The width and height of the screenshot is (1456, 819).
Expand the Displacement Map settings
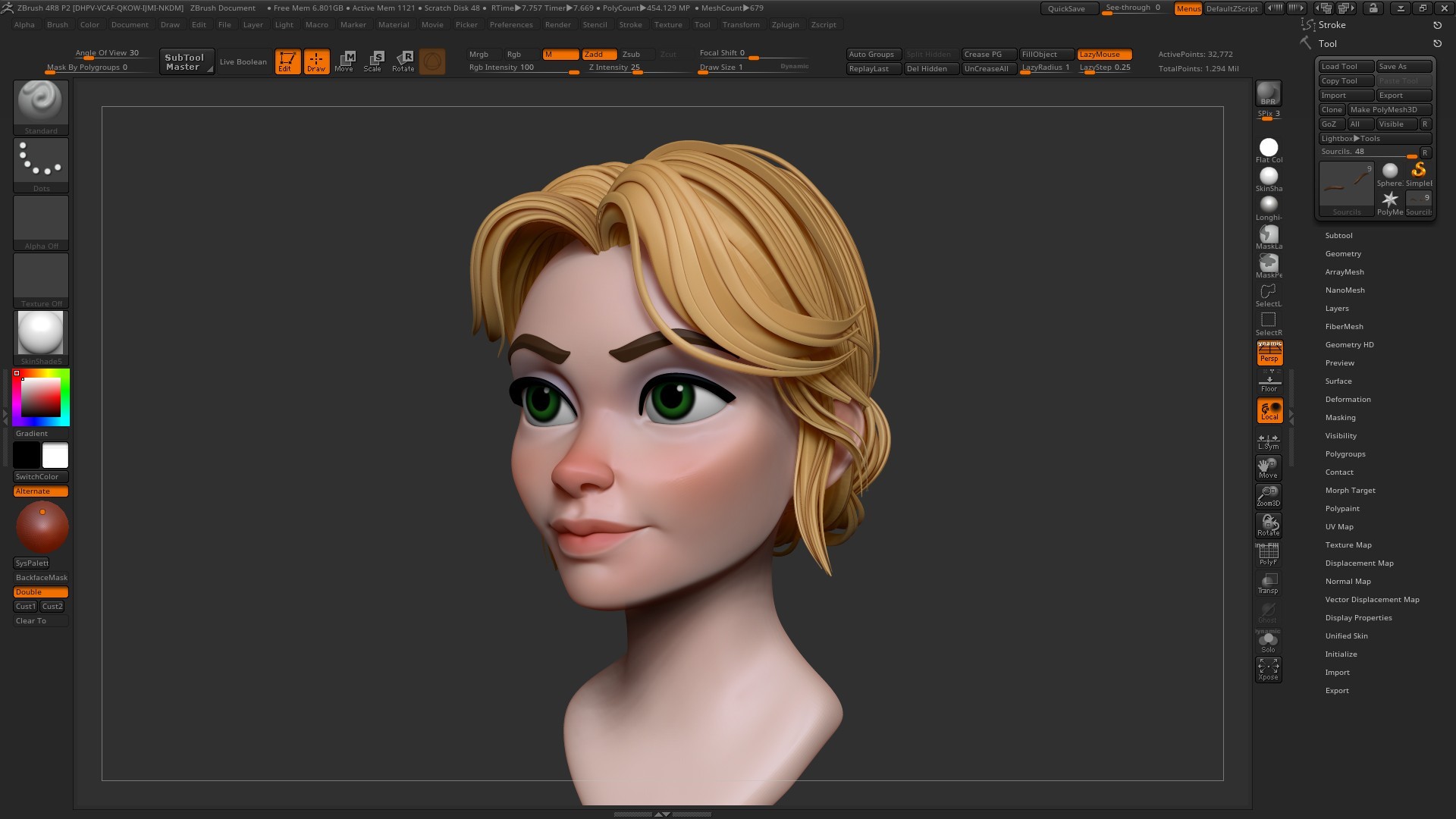pos(1359,563)
